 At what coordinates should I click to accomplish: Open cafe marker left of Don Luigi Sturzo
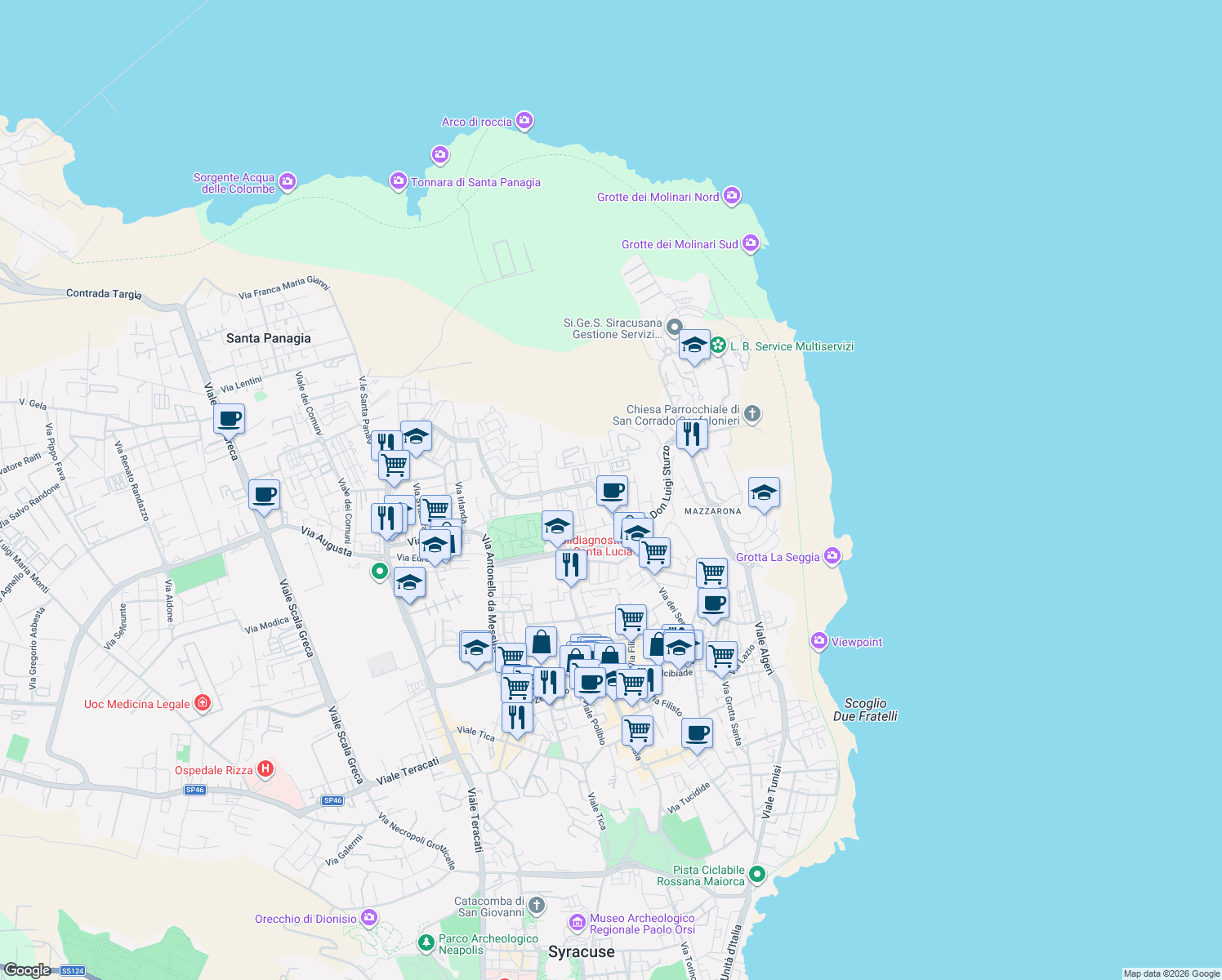[612, 492]
